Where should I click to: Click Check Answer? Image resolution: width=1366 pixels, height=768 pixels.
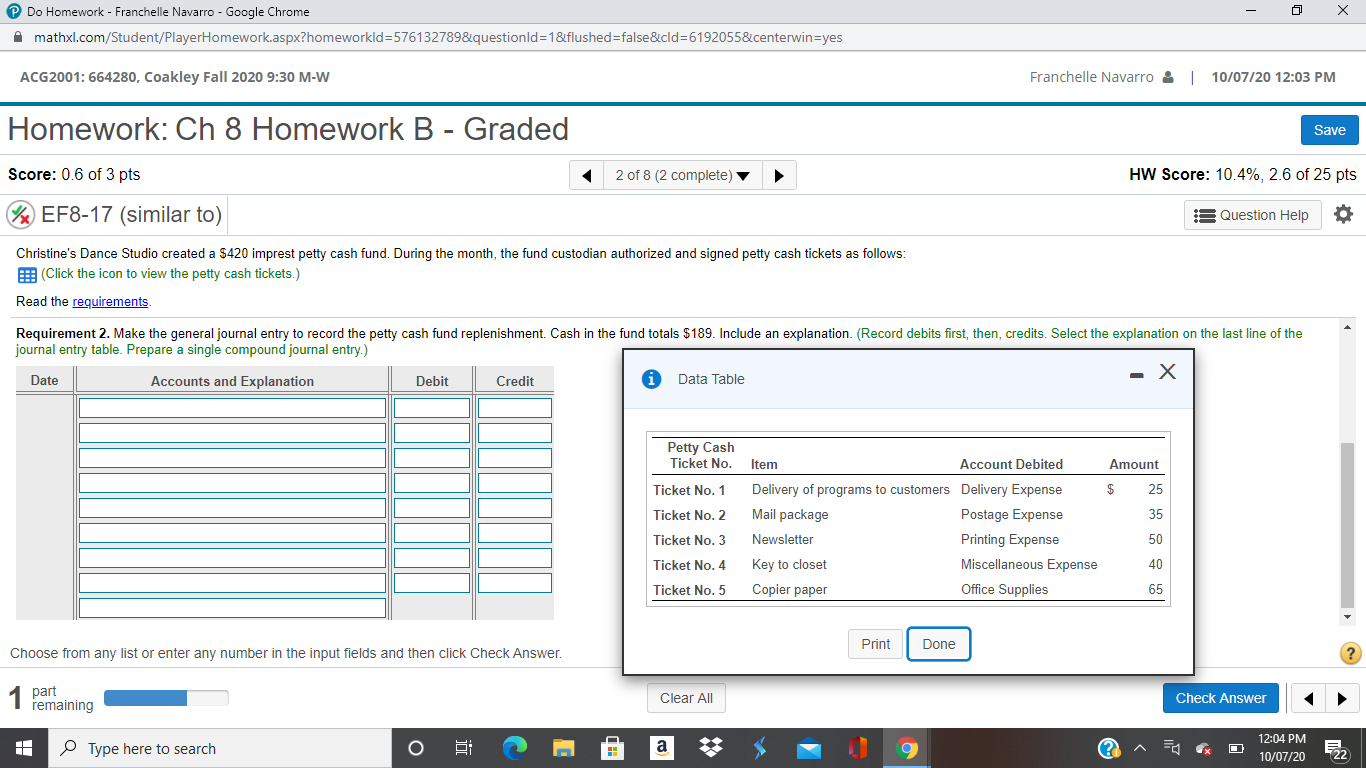coord(1221,697)
